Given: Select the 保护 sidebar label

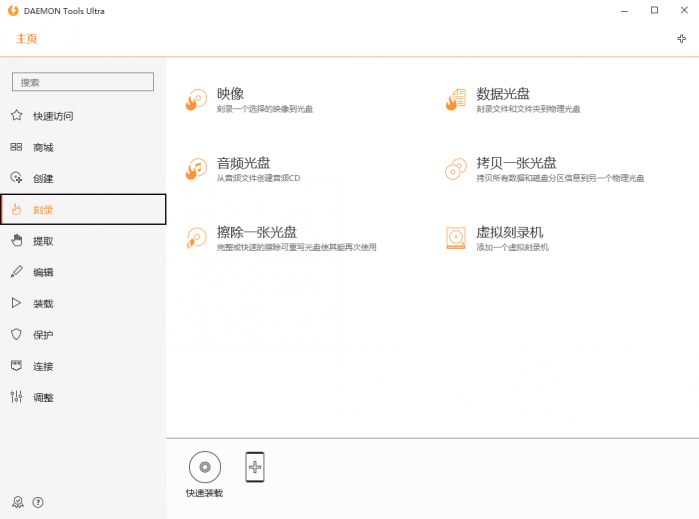Looking at the screenshot, I should click(x=43, y=335).
